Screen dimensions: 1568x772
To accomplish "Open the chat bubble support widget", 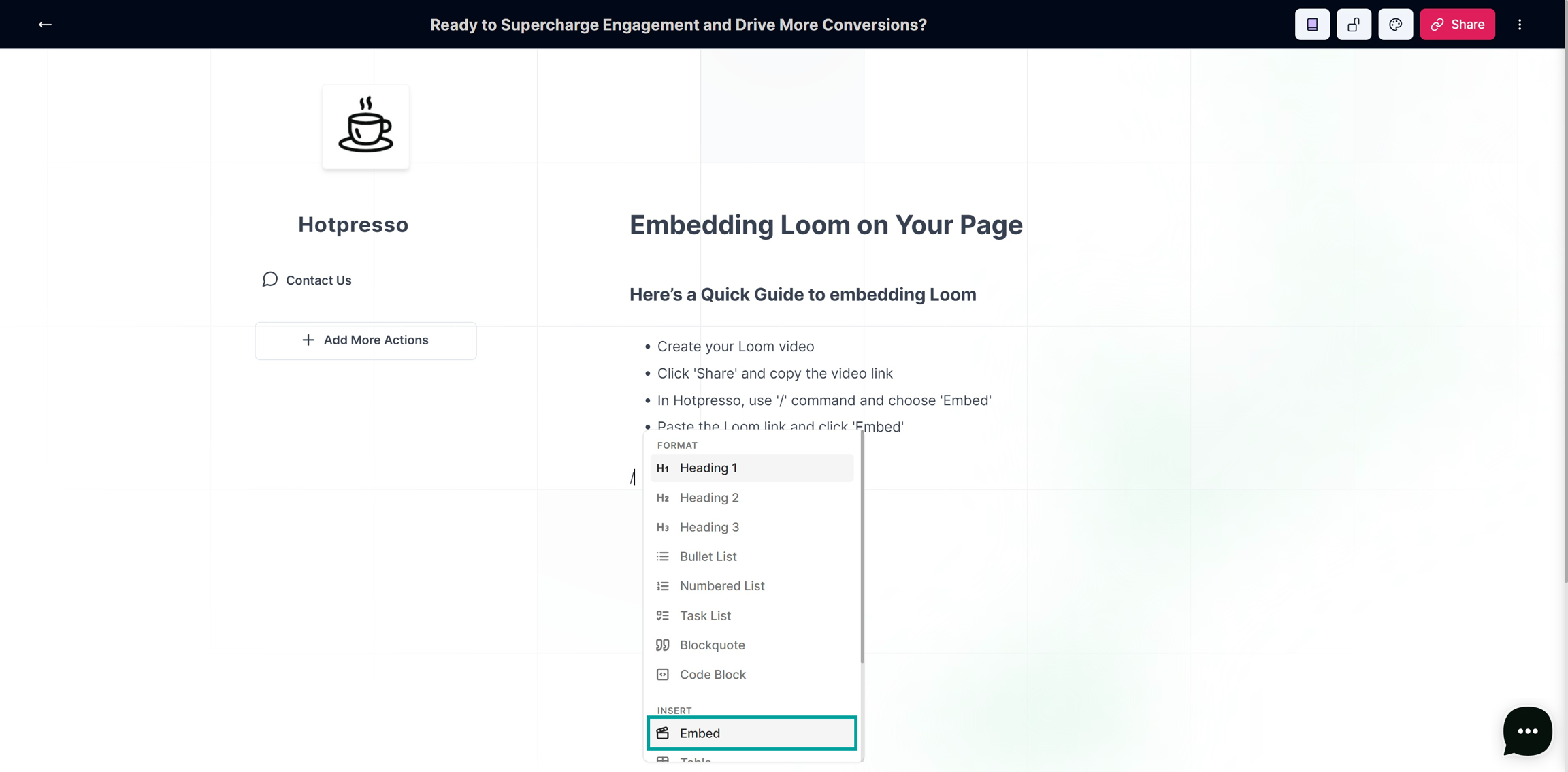I will pyautogui.click(x=1527, y=730).
